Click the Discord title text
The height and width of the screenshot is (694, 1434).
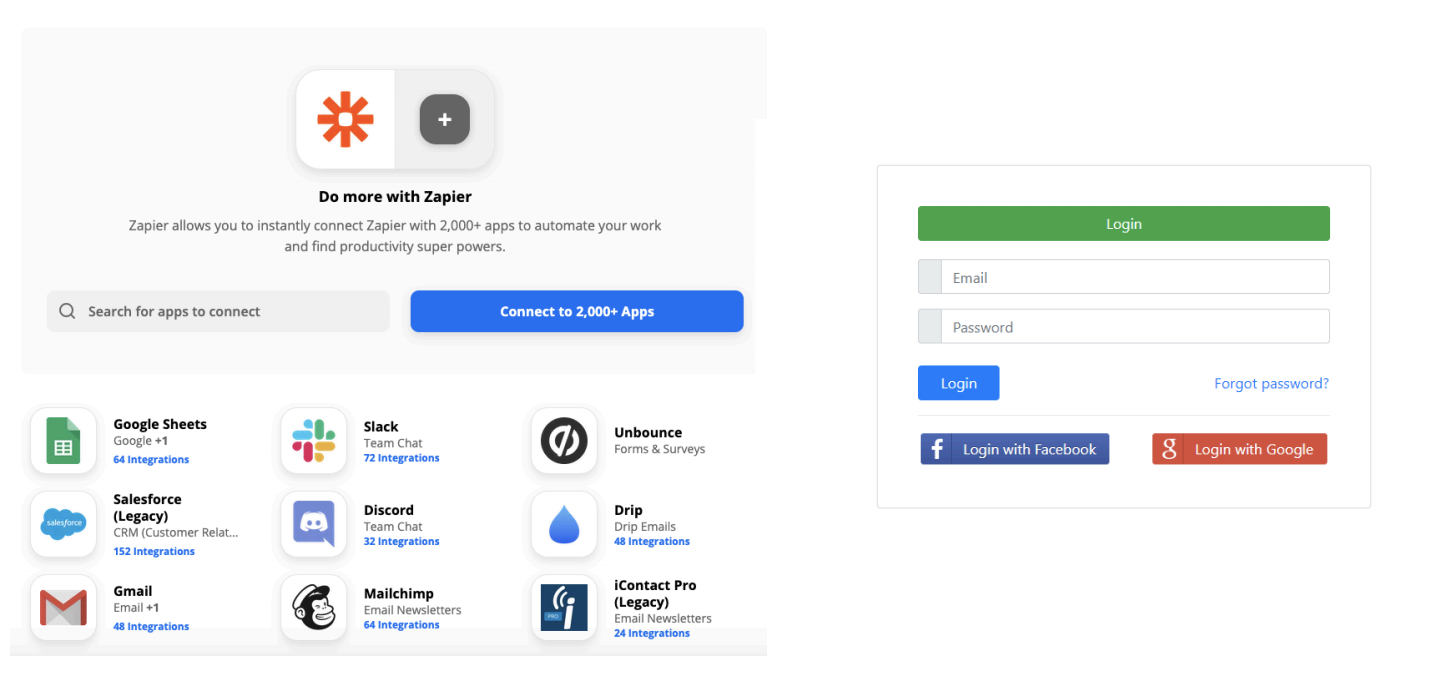pyautogui.click(x=389, y=509)
